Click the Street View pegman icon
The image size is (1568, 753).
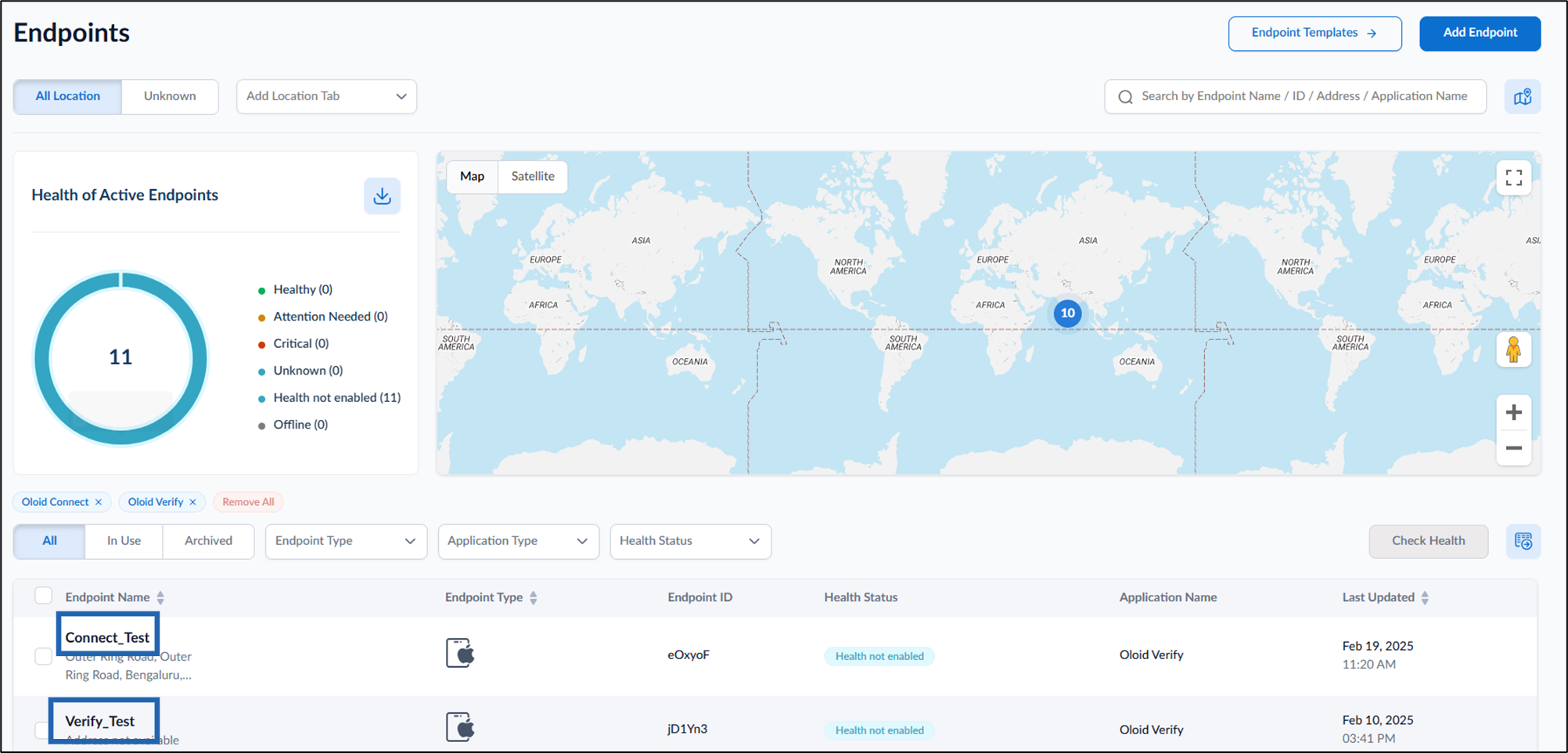pyautogui.click(x=1513, y=350)
